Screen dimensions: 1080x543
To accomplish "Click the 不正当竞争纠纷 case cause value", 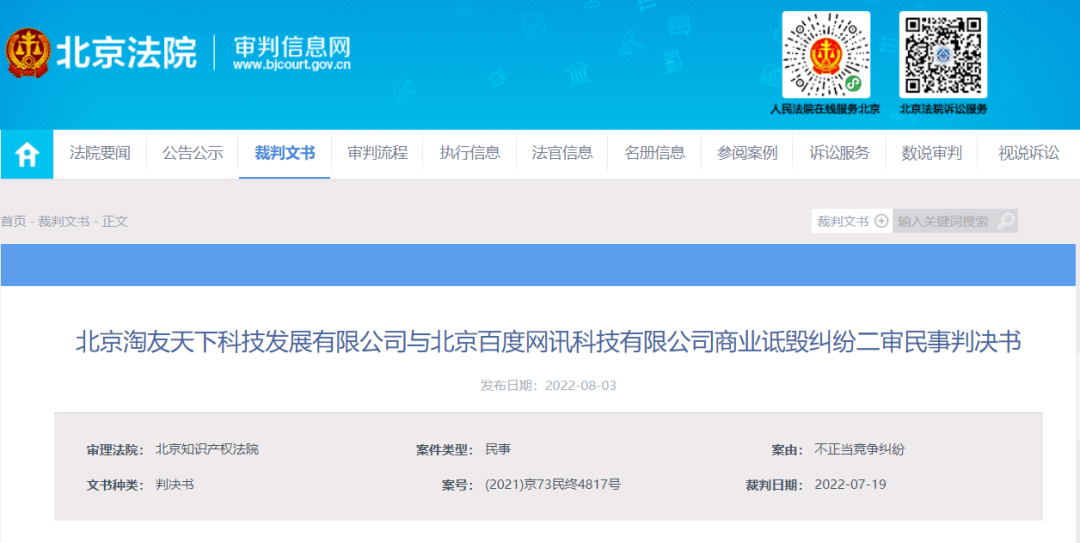I will [x=860, y=449].
